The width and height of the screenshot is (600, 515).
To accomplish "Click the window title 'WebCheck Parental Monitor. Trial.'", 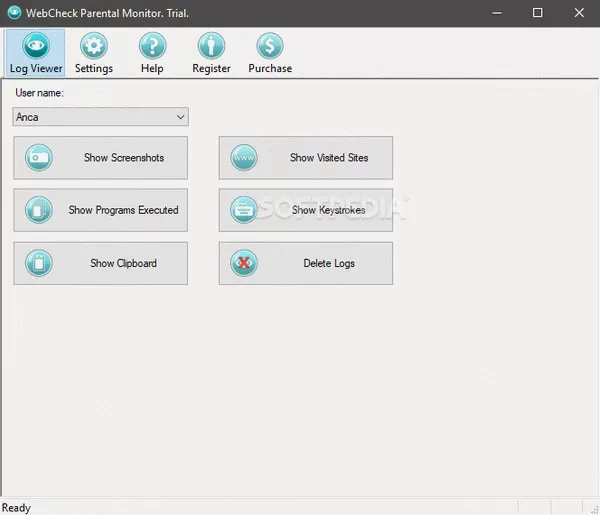I will (x=107, y=13).
